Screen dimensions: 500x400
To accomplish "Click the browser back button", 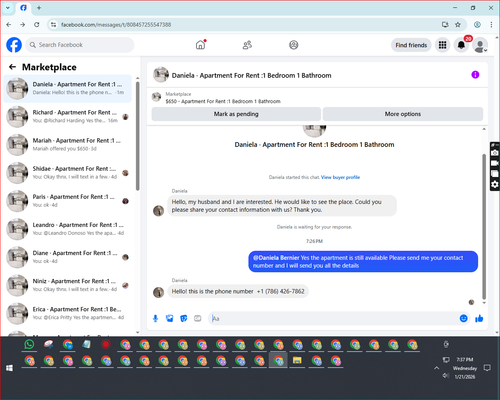I will [9, 24].
